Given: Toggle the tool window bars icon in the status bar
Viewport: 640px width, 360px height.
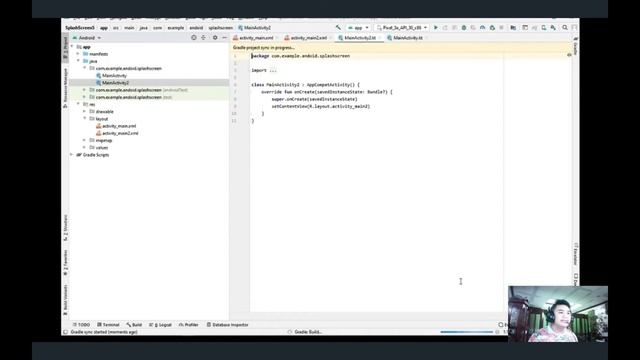Looking at the screenshot, I should coord(66,332).
